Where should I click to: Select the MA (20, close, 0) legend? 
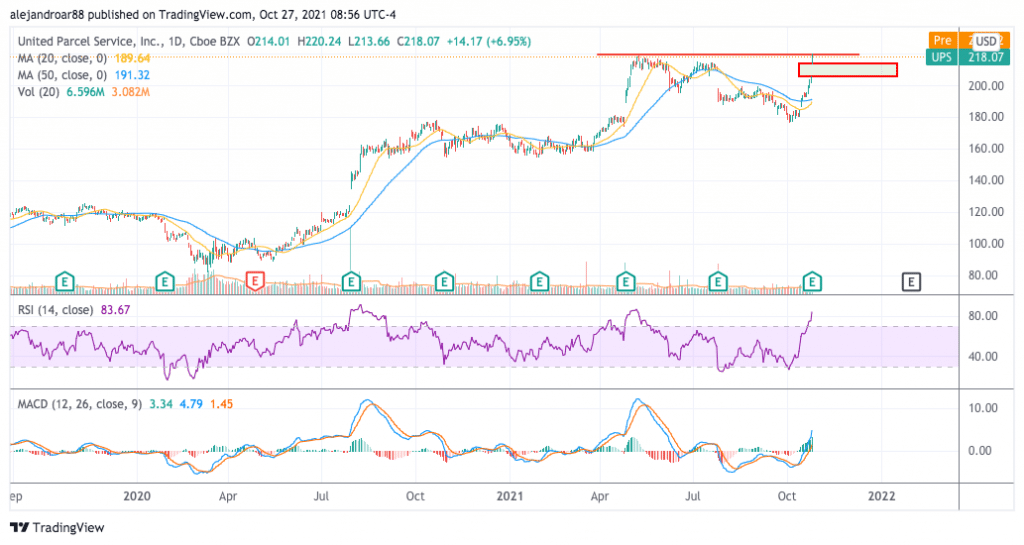(x=62, y=58)
